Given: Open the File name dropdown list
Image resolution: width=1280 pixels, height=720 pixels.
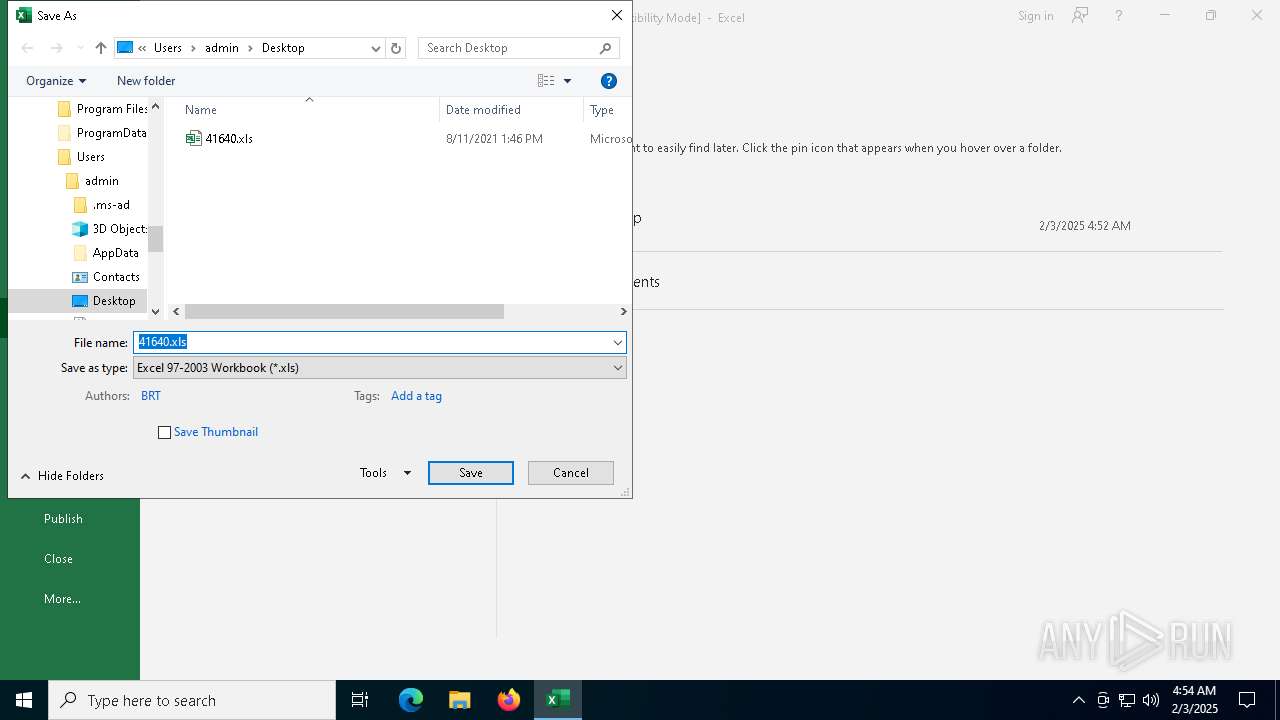Looking at the screenshot, I should [x=618, y=343].
